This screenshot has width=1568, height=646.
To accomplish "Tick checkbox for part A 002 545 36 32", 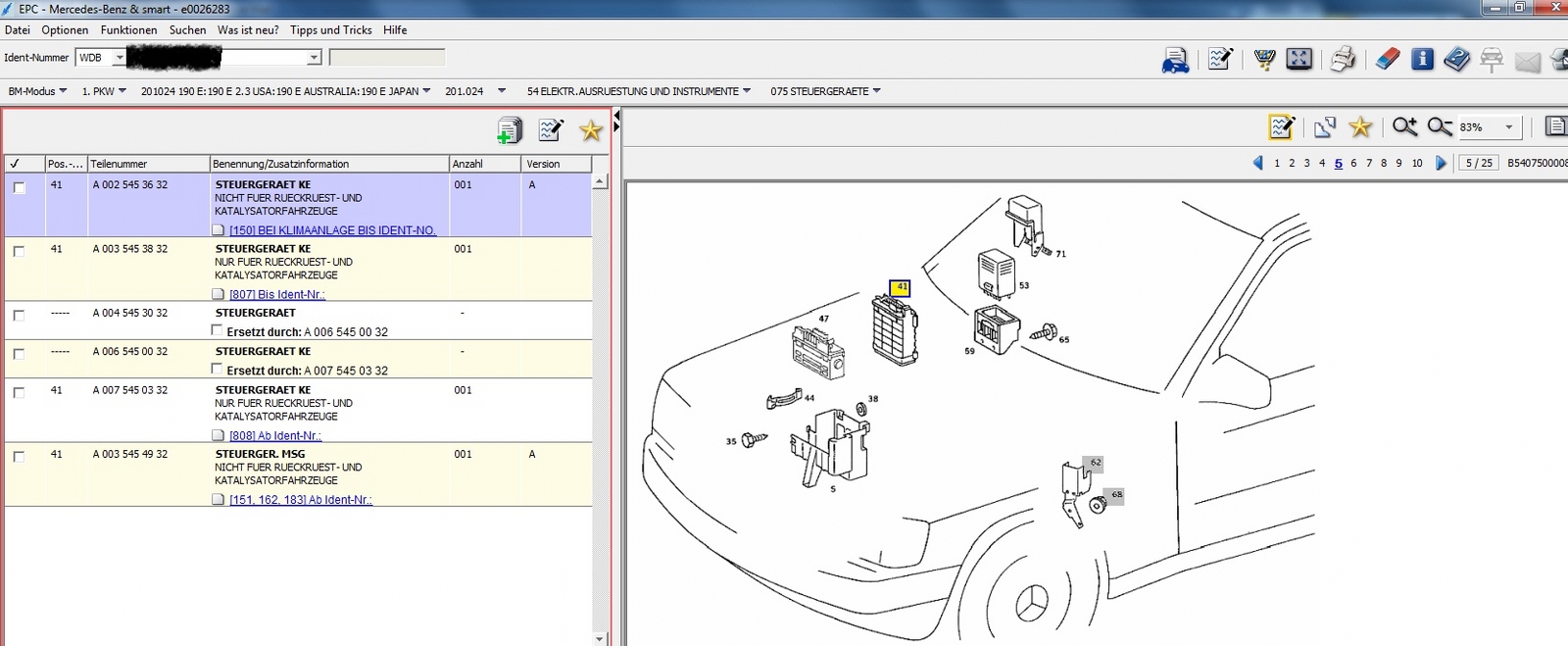I will click(19, 187).
